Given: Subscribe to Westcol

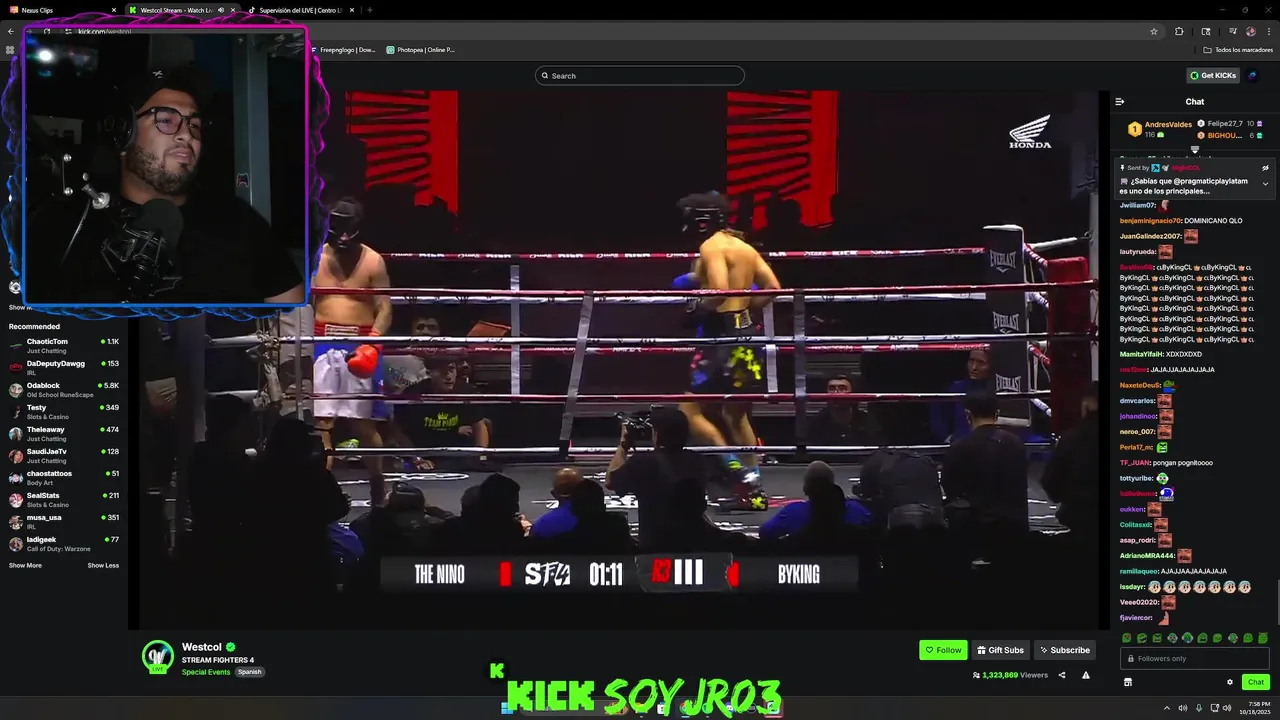Looking at the screenshot, I should (1064, 650).
